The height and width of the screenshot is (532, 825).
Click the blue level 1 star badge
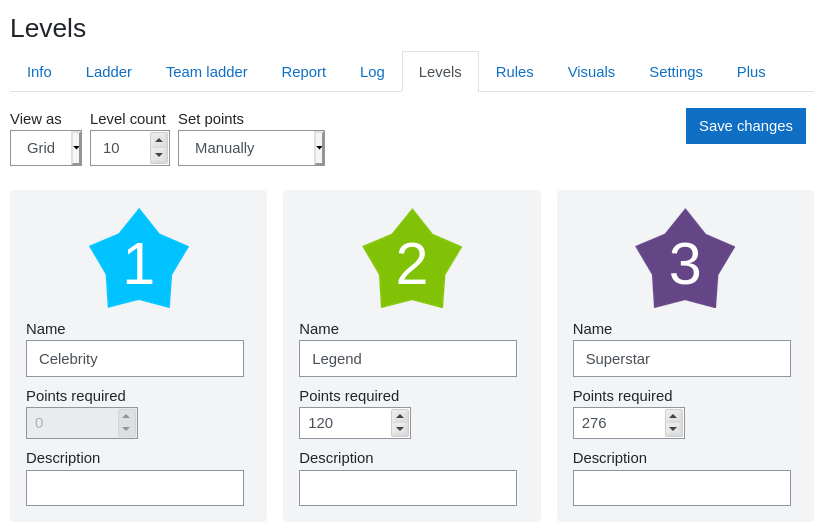[x=139, y=261]
